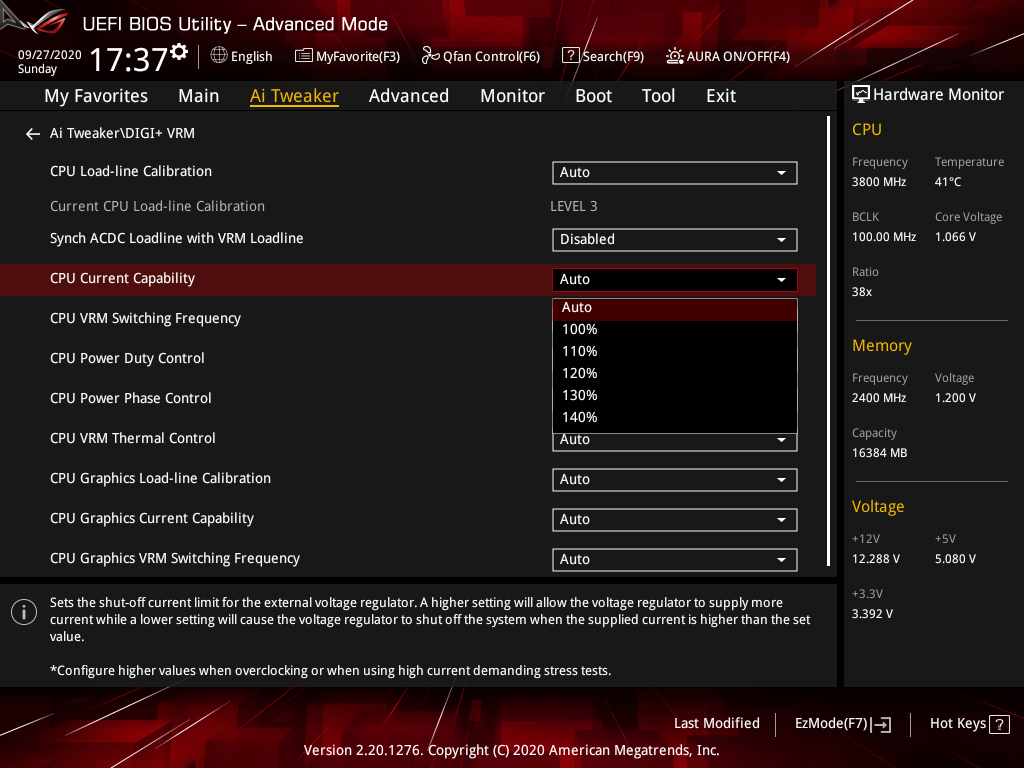Viewport: 1024px width, 768px height.
Task: Collapse the CPU Current Capability dropdown
Action: click(x=675, y=280)
